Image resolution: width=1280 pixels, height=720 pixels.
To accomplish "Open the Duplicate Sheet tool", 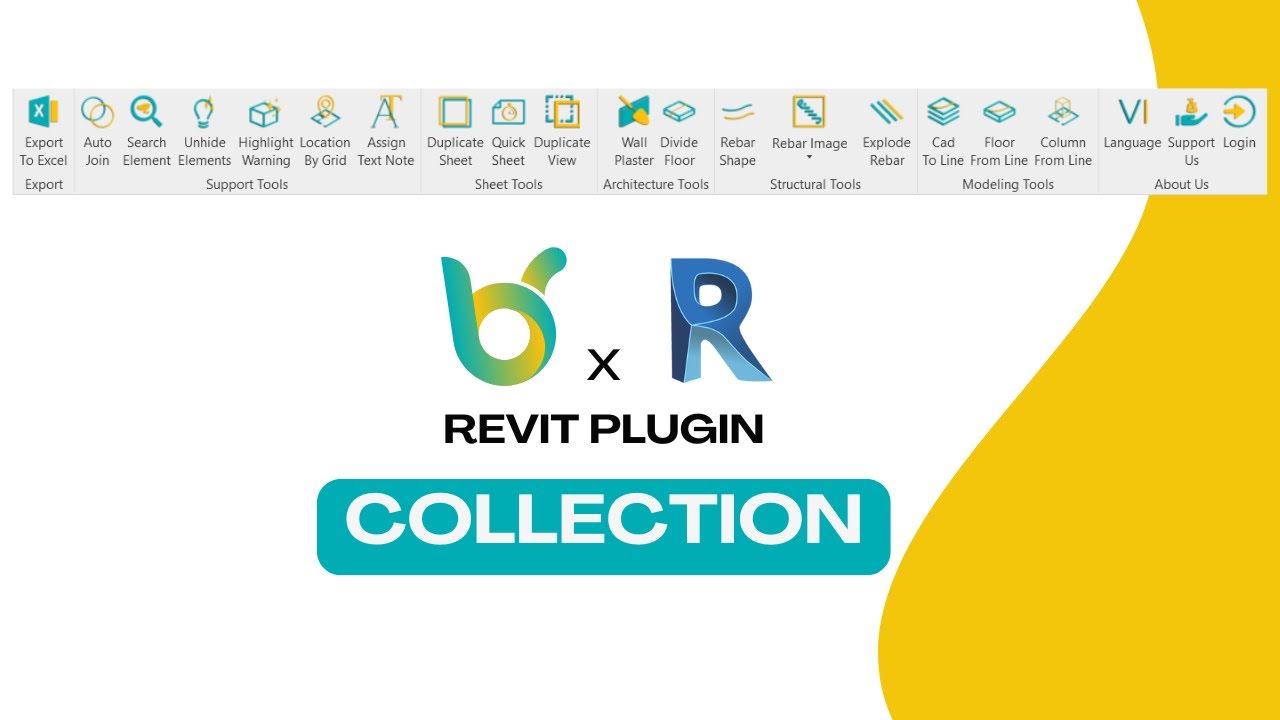I will [x=455, y=130].
